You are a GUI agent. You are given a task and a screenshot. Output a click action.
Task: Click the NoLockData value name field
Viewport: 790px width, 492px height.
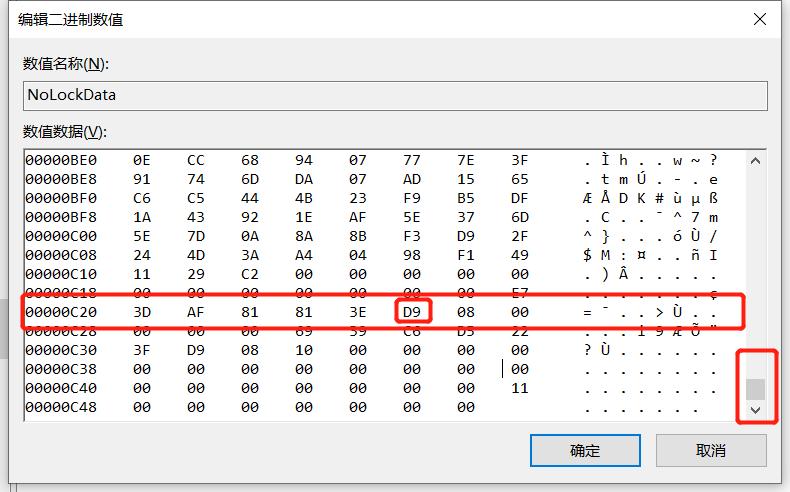(395, 95)
